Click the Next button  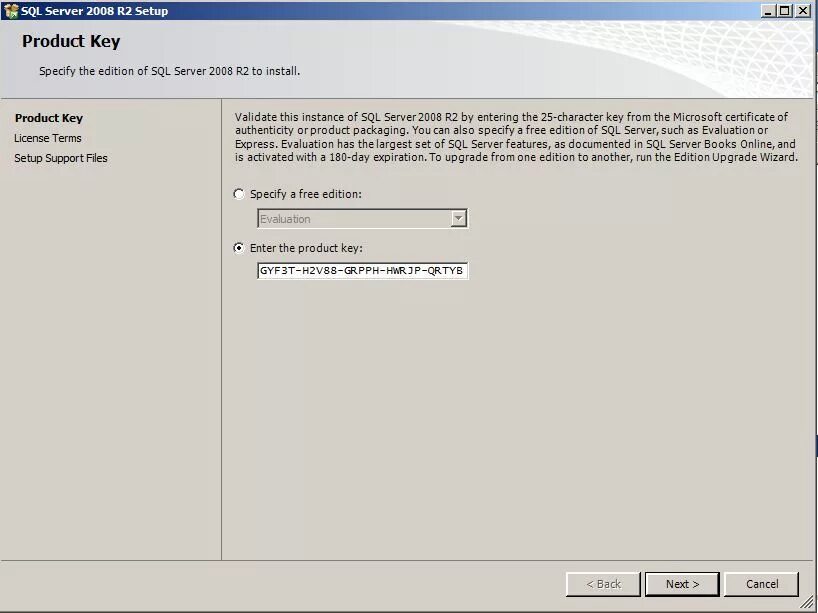[x=682, y=584]
